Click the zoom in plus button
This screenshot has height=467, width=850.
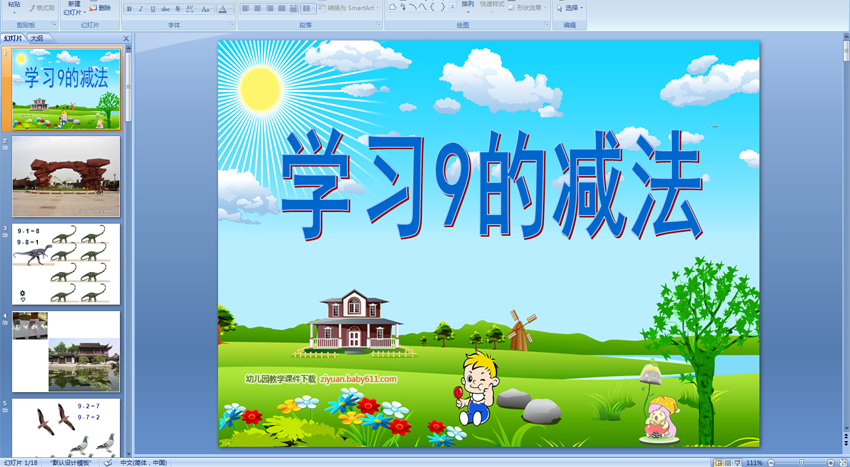[x=830, y=463]
